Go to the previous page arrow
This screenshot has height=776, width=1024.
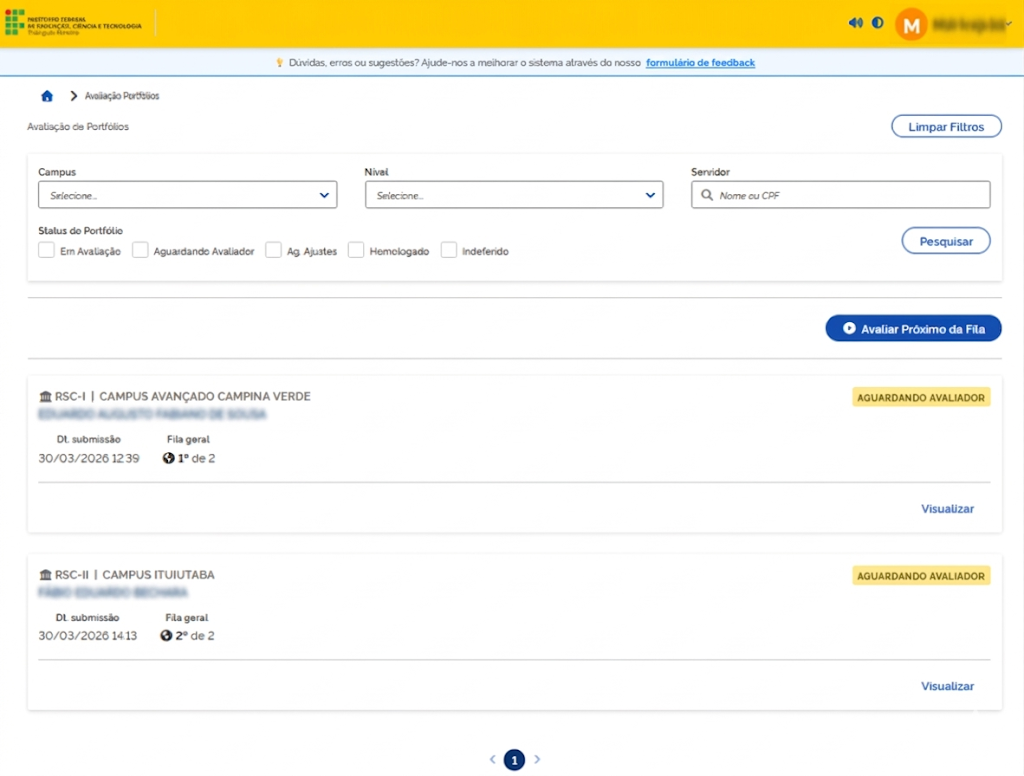pyautogui.click(x=492, y=760)
